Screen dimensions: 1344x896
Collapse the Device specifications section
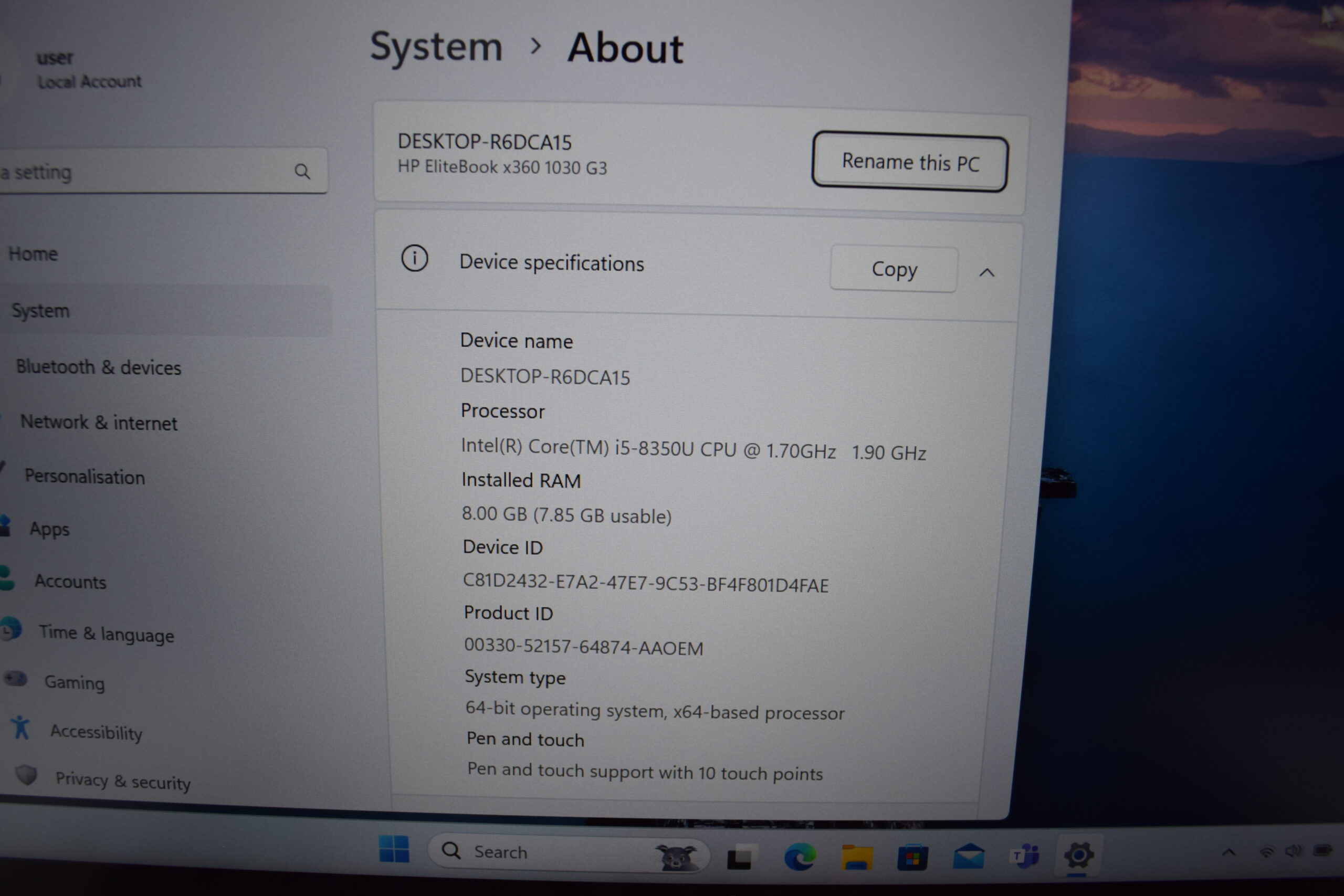[x=987, y=272]
